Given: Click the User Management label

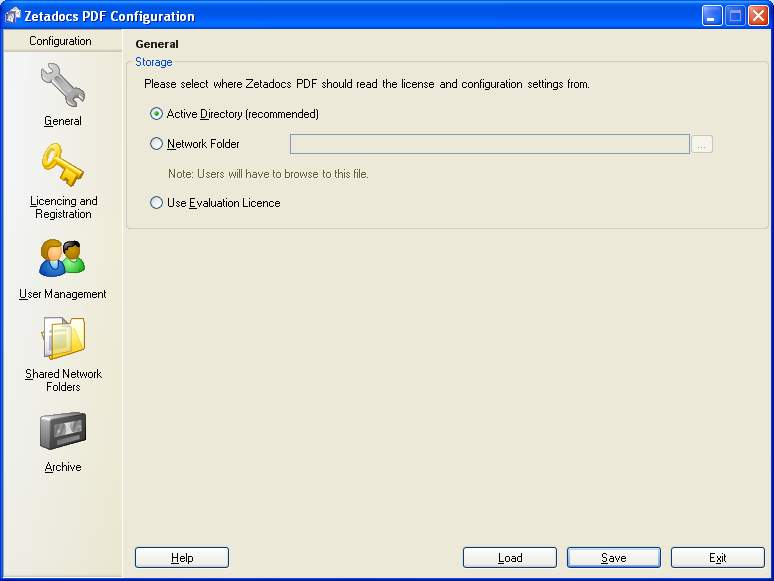Looking at the screenshot, I should [63, 294].
